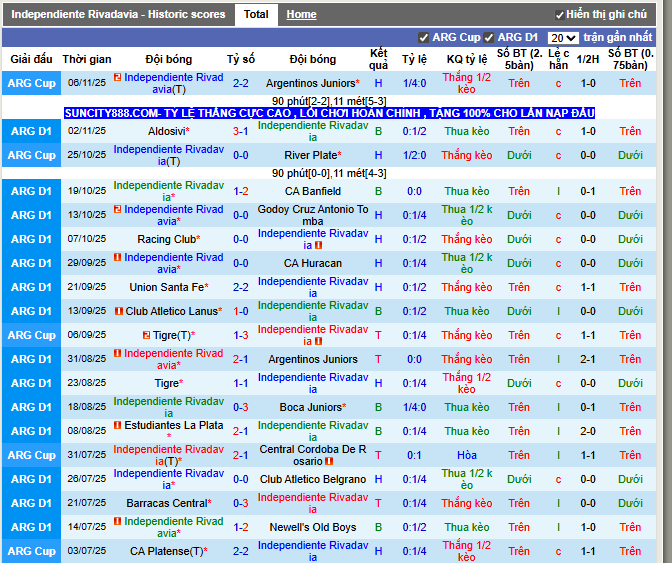Viewport: 672px width, 563px height.
Task: Click the ARG Cup label for 25/10/25
Action: point(31,155)
